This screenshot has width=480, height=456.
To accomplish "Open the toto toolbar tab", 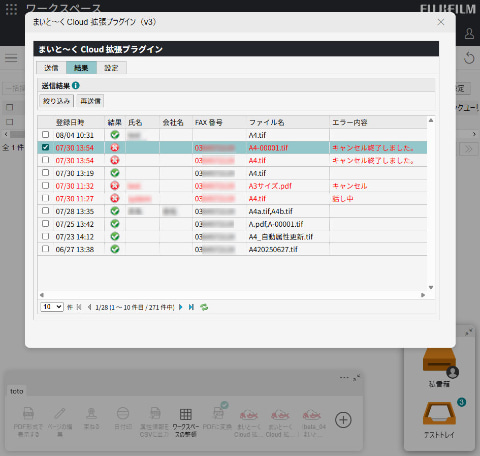I will coord(17,391).
